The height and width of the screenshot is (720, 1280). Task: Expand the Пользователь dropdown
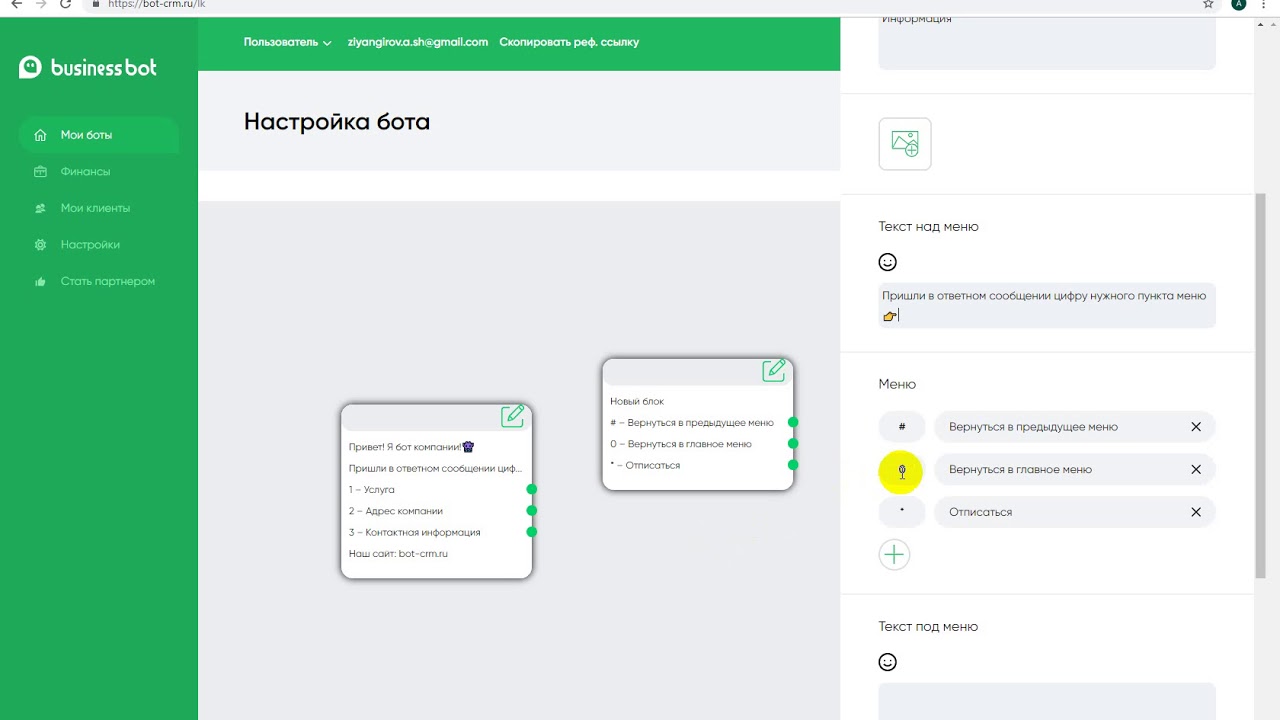[x=287, y=42]
